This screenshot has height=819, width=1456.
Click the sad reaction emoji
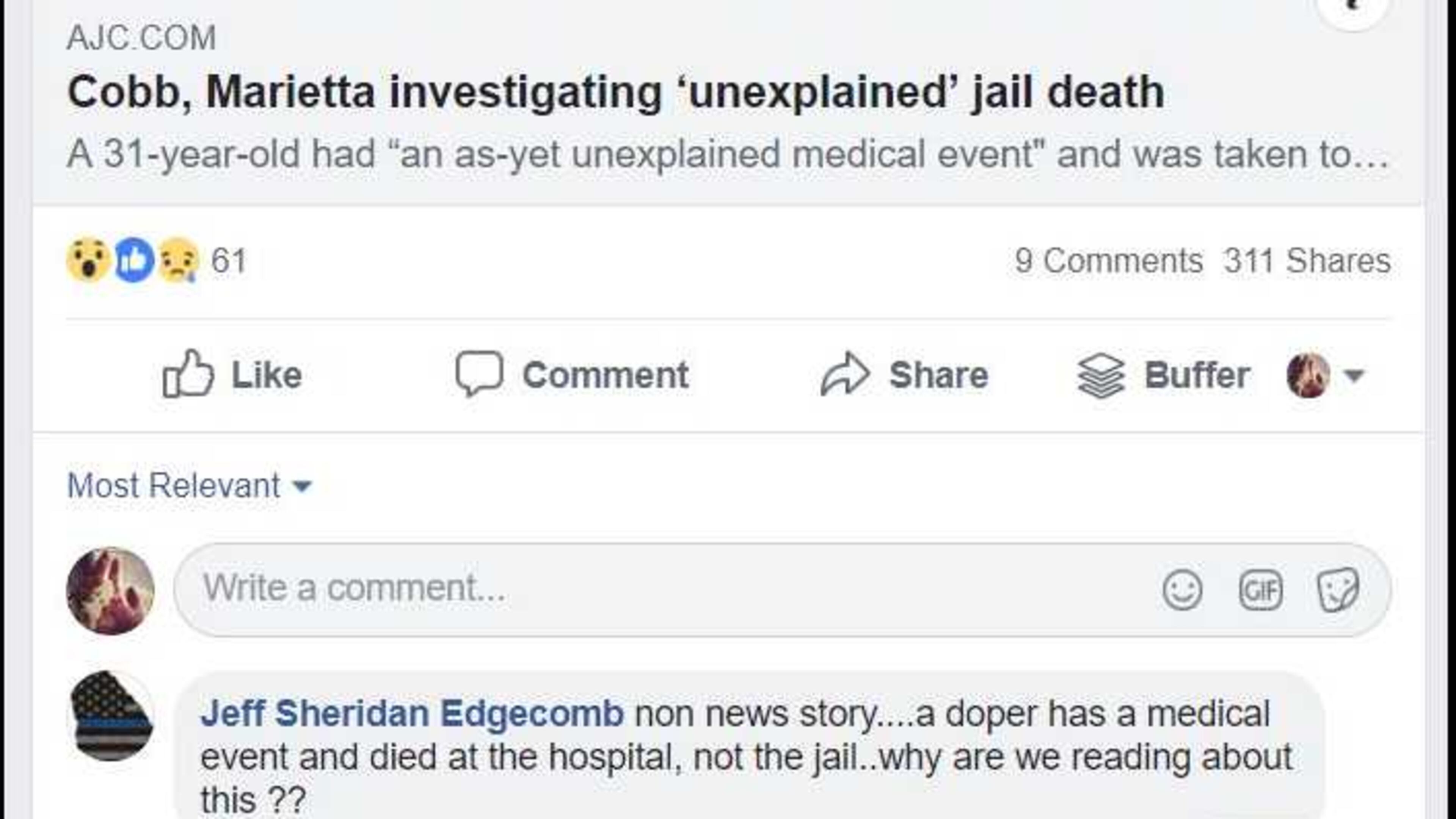click(179, 260)
